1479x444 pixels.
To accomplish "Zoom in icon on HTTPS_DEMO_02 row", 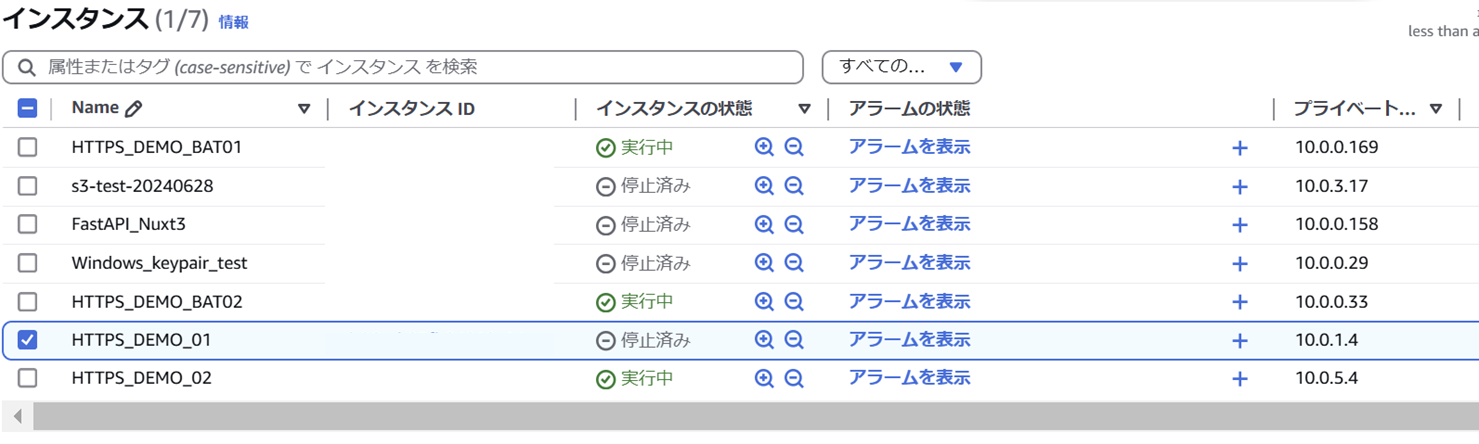I will pos(764,378).
